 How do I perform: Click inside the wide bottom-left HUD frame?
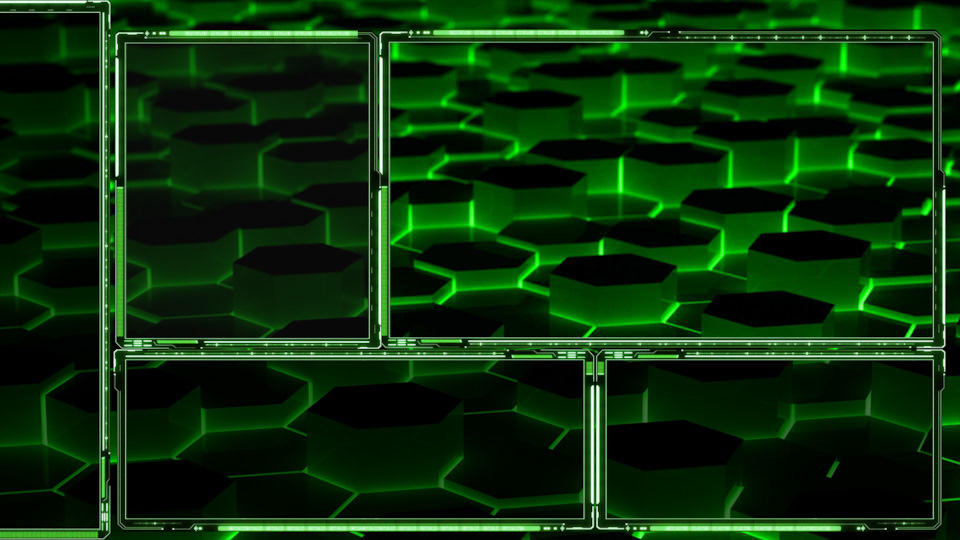coord(354,438)
